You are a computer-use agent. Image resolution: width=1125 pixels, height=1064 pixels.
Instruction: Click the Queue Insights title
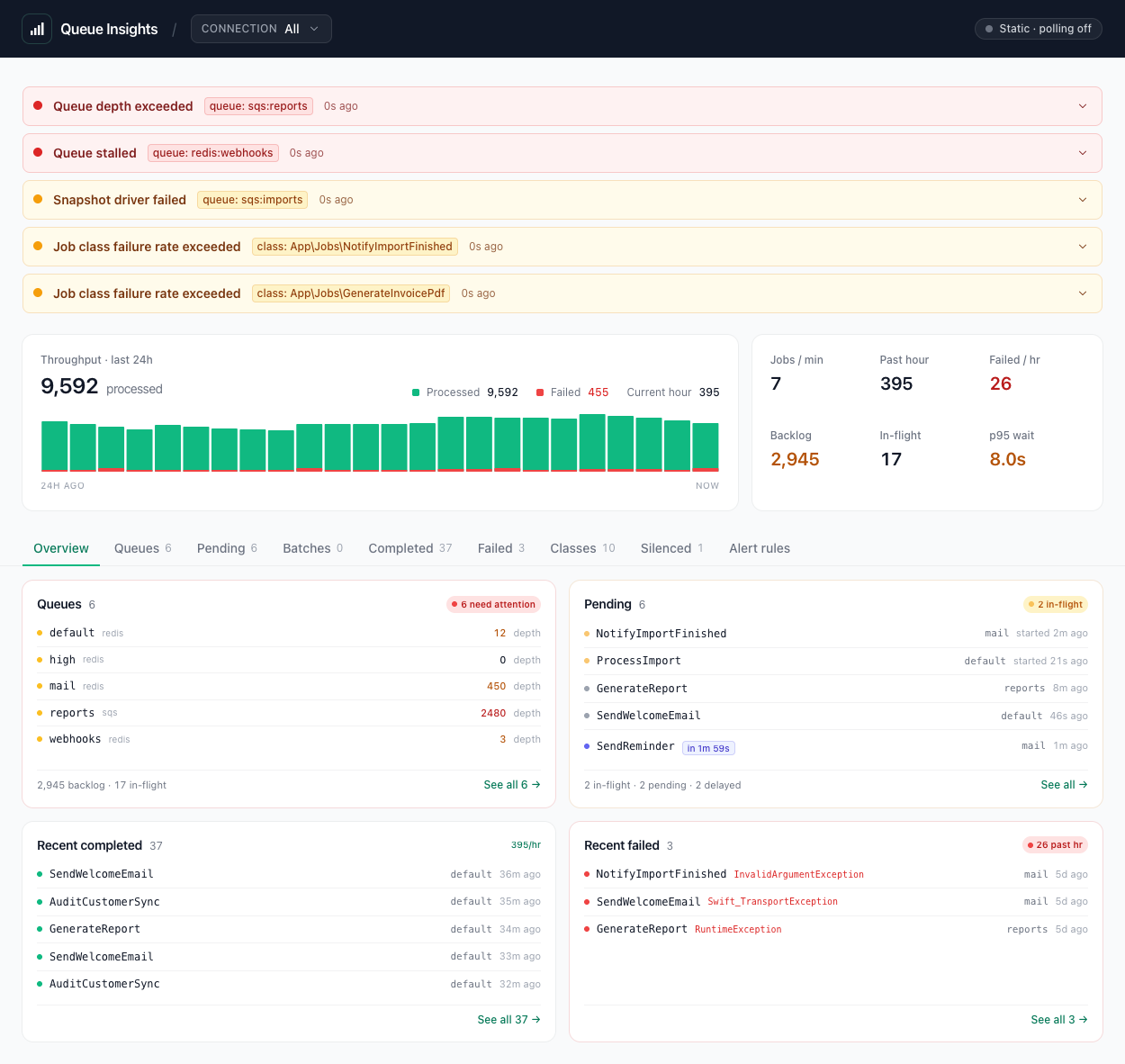[109, 29]
